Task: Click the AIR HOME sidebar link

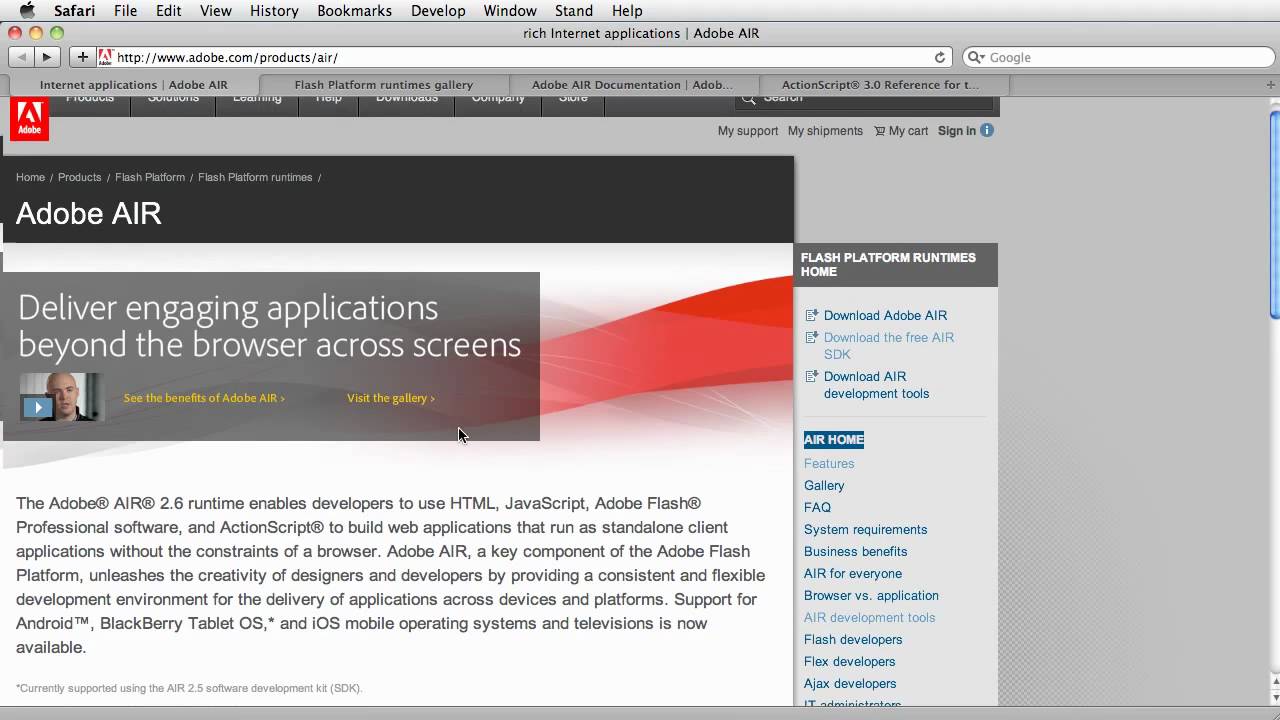Action: coord(834,440)
